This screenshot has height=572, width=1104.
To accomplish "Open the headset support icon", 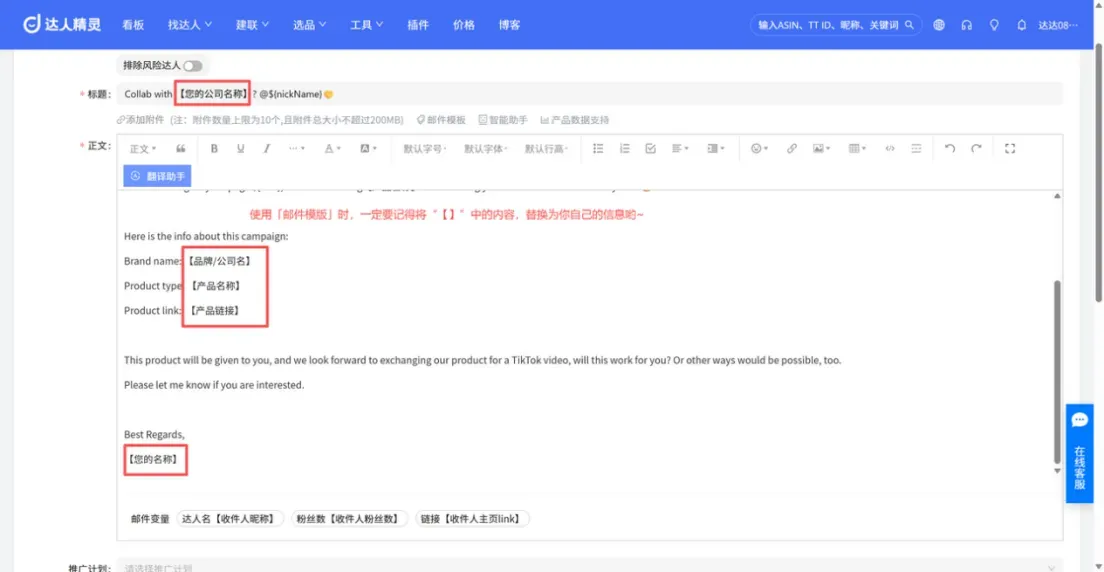I will pos(967,25).
